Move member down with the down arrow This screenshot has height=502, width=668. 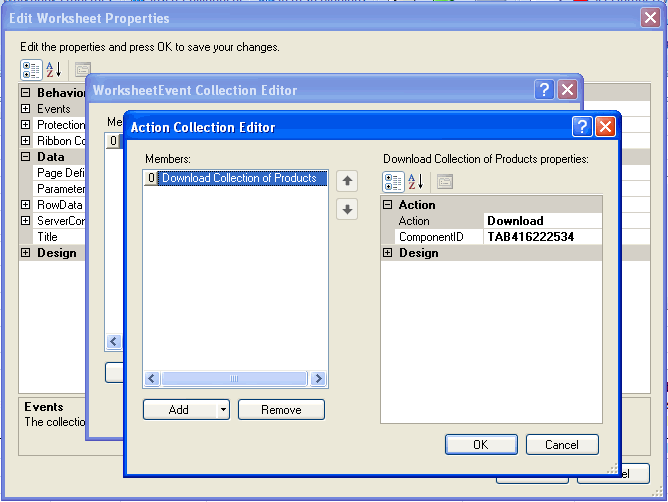[347, 209]
